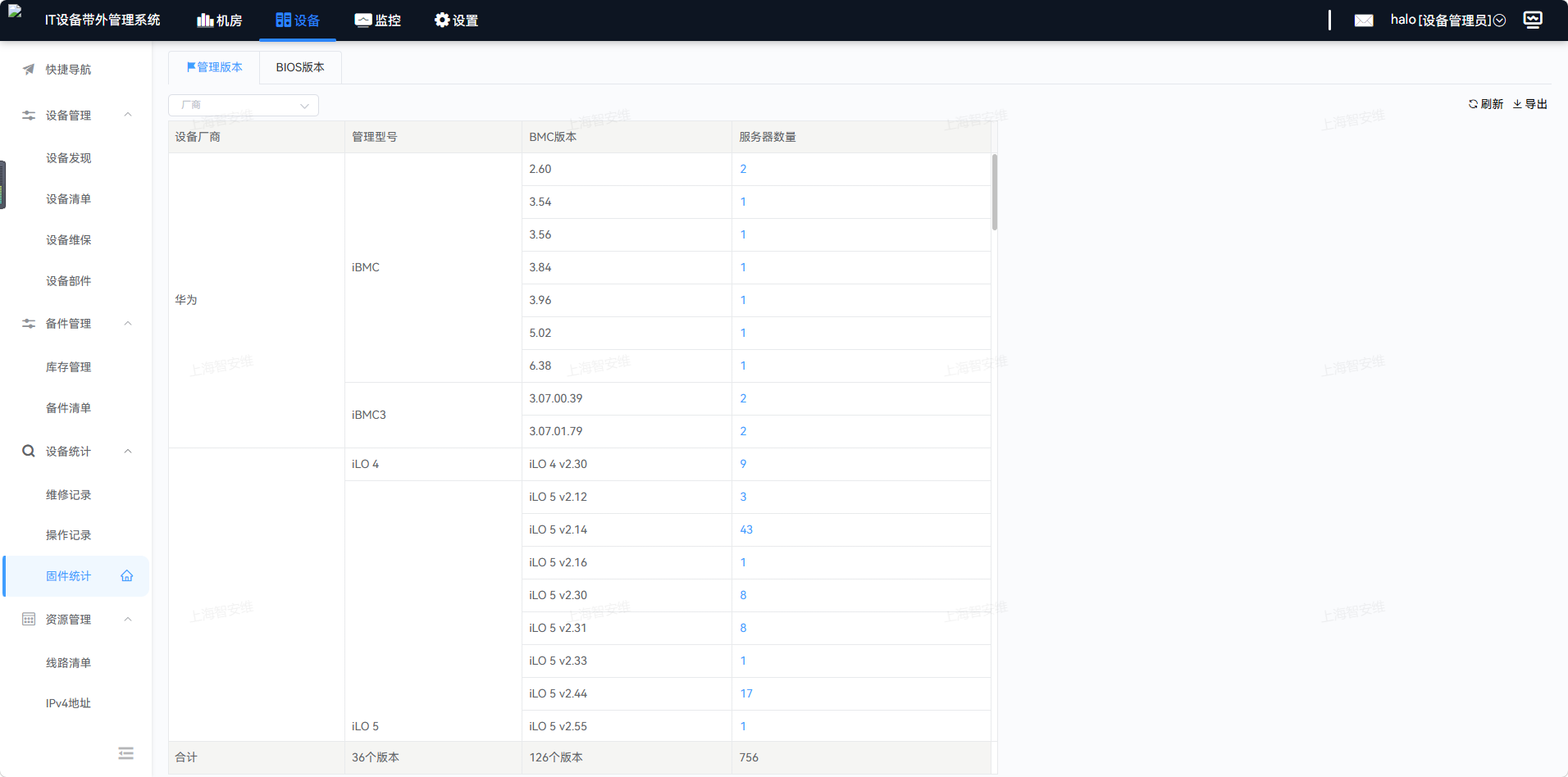The height and width of the screenshot is (777, 1568).
Task: Open the 监控 top menu
Action: pyautogui.click(x=377, y=20)
